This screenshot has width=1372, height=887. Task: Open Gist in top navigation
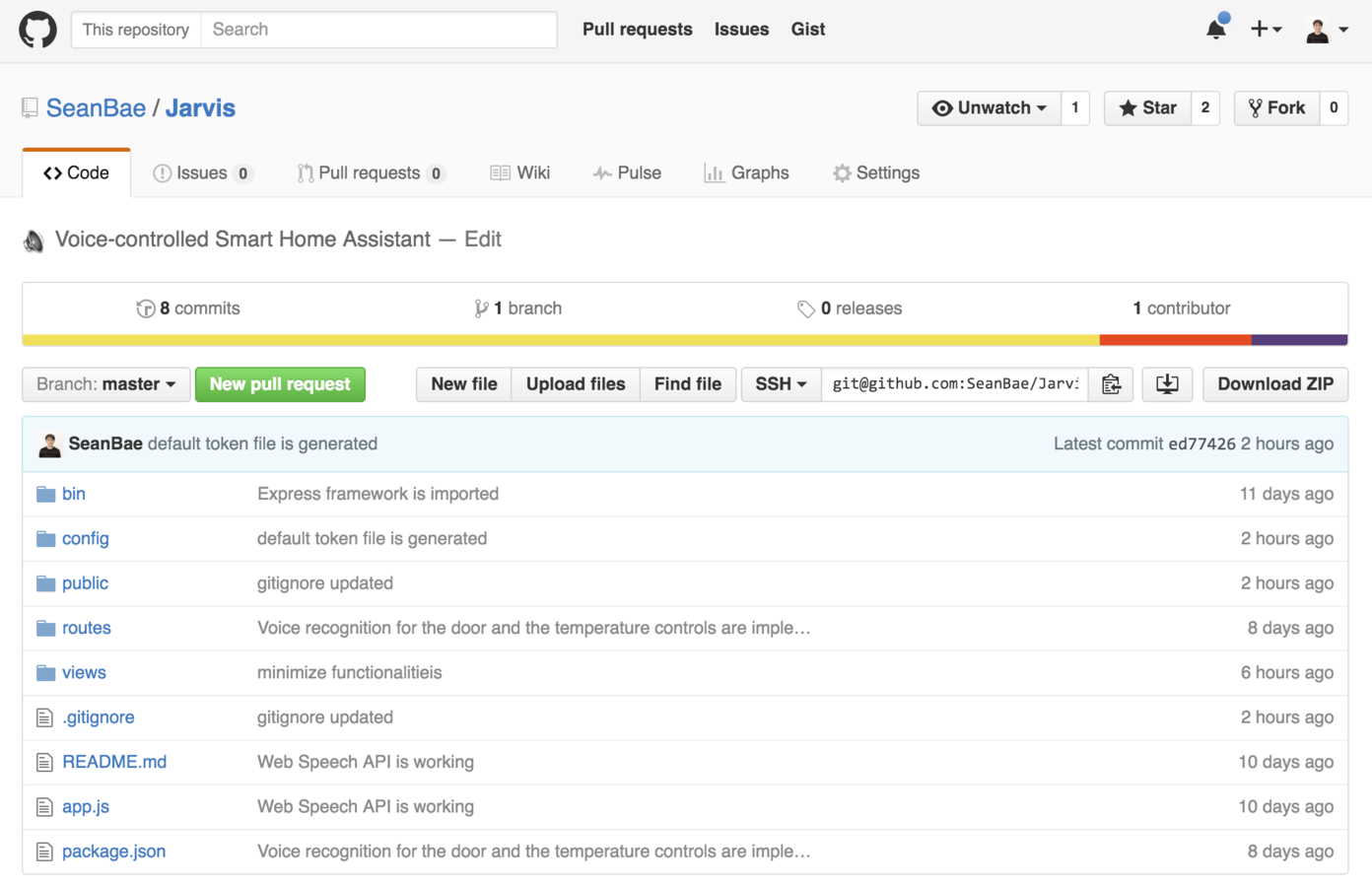[x=808, y=30]
